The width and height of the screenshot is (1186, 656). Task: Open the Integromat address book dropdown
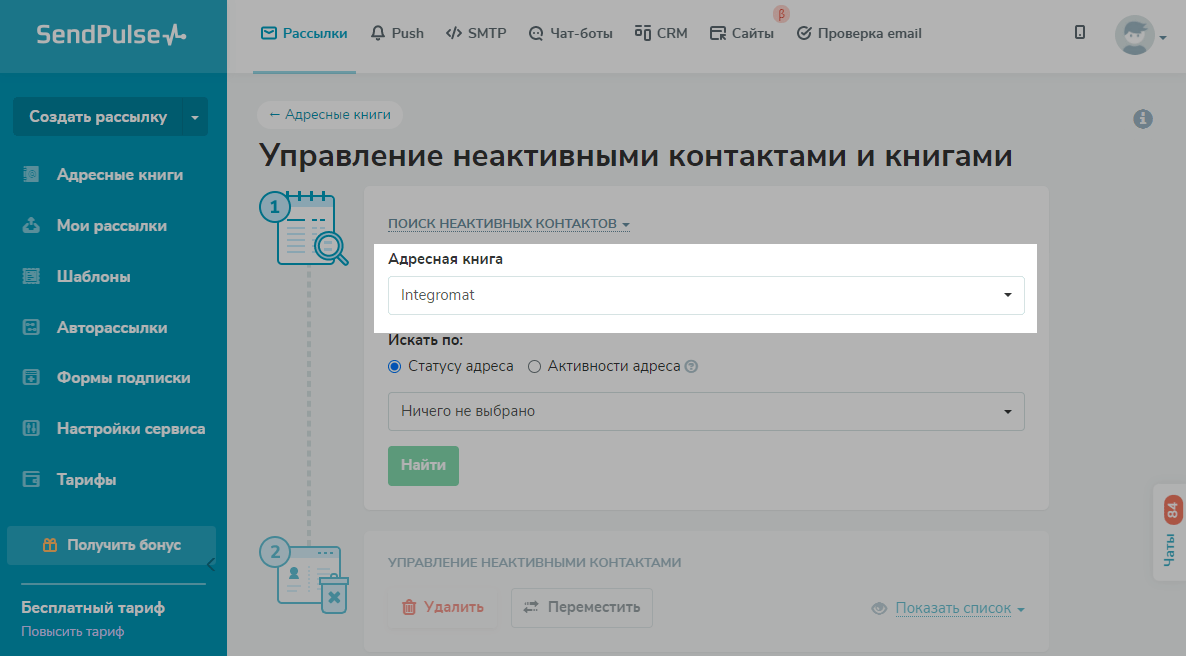click(x=706, y=295)
